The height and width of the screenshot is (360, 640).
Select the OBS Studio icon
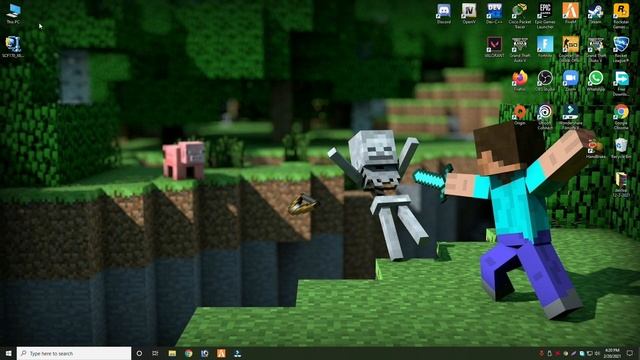545,80
